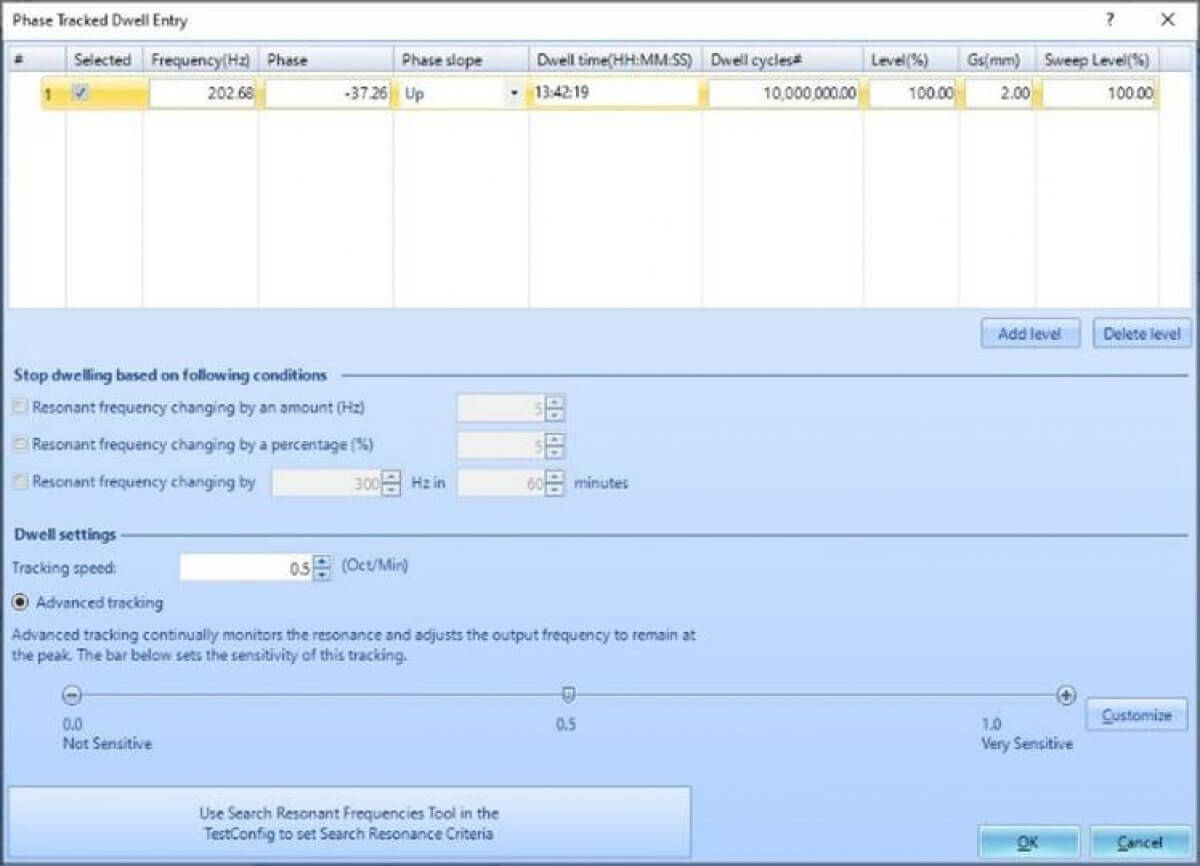Uncheck the Selected checkbox in row 1
This screenshot has width=1200, height=866.
click(x=82, y=94)
